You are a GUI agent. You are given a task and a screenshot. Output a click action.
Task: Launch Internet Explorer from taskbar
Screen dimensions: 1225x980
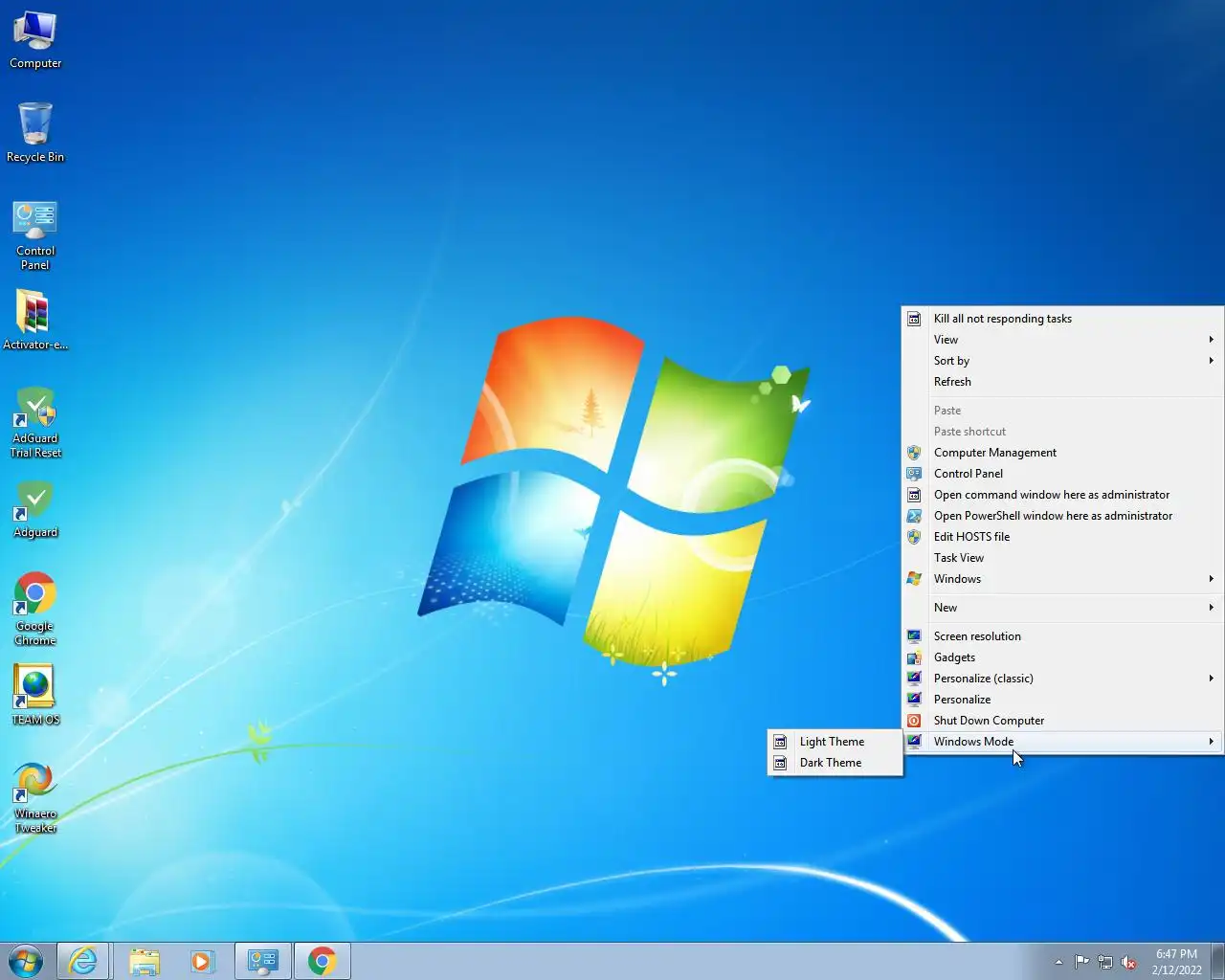point(83,961)
